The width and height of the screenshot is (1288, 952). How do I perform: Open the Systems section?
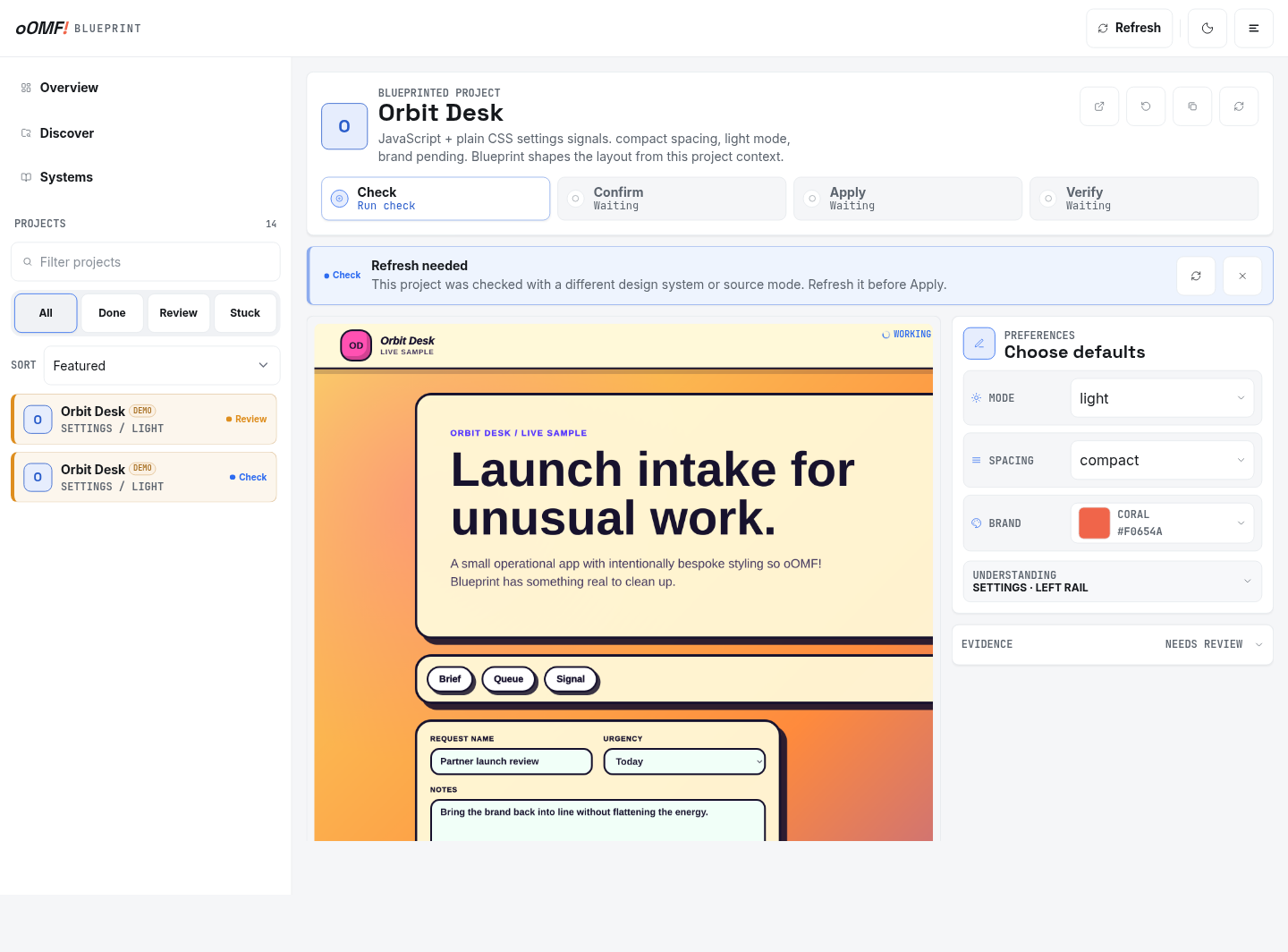click(145, 177)
